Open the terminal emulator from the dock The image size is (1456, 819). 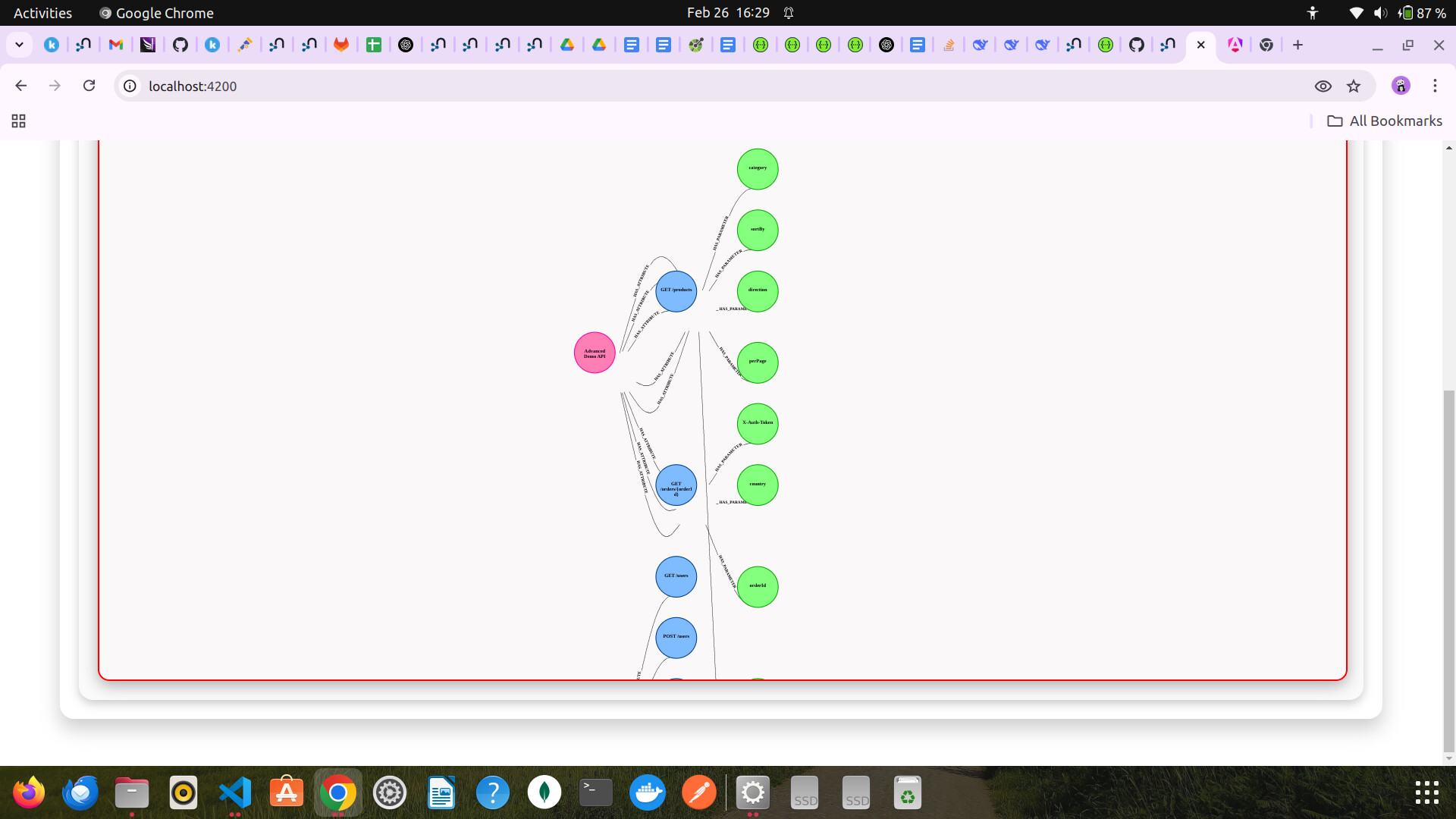pos(595,792)
